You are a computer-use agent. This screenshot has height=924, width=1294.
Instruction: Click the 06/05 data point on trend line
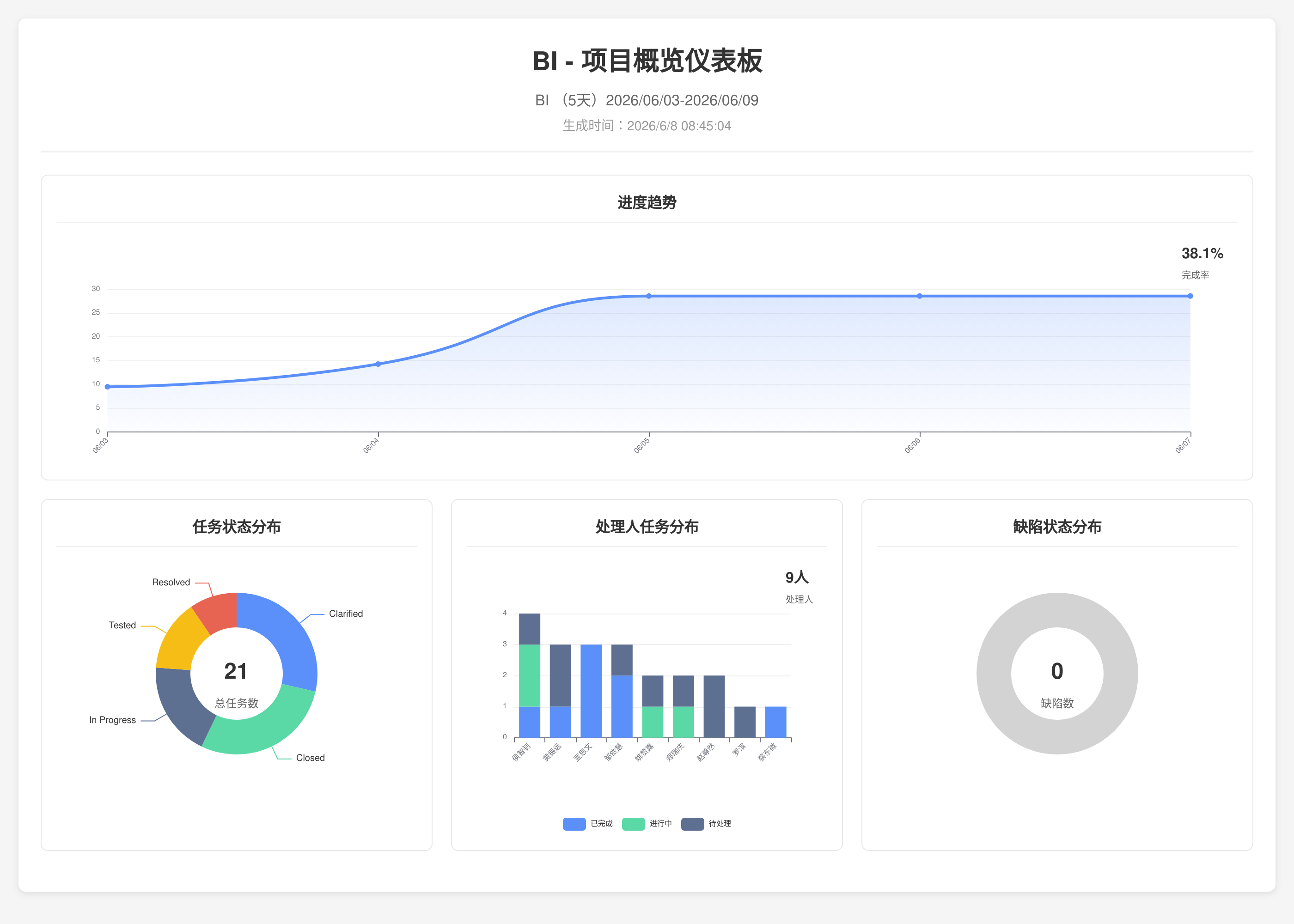coord(649,296)
